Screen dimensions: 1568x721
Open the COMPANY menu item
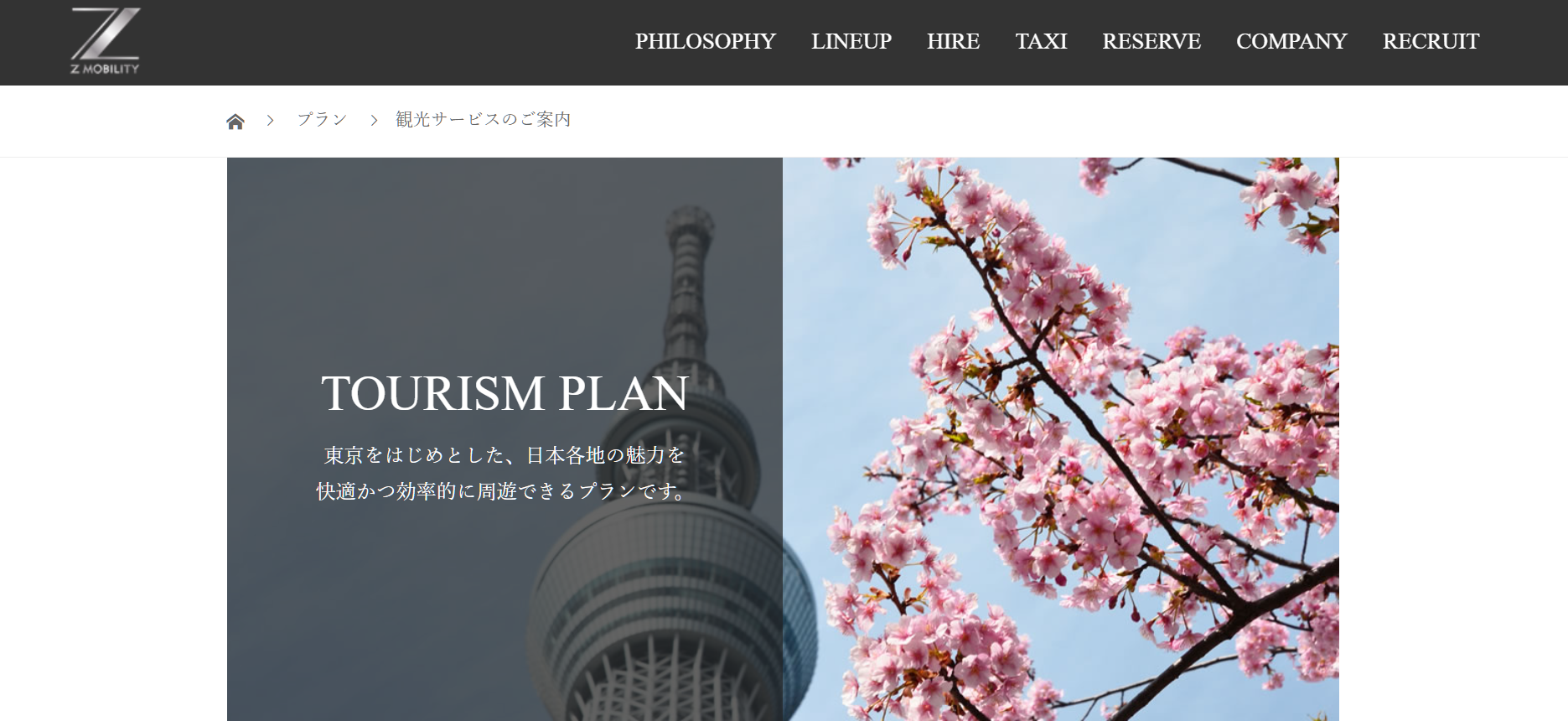click(x=1291, y=41)
